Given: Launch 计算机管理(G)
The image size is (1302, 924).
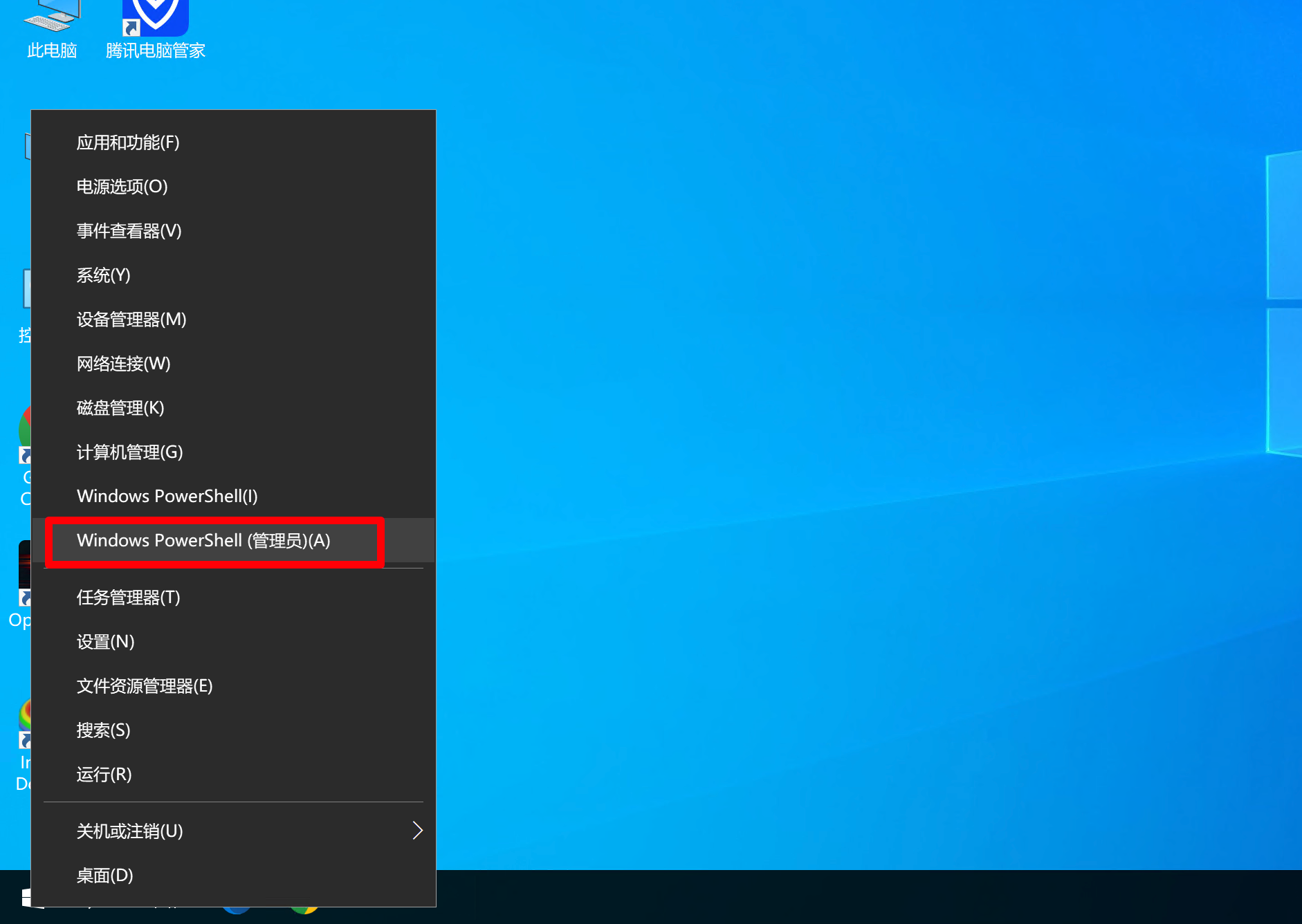Looking at the screenshot, I should click(234, 452).
